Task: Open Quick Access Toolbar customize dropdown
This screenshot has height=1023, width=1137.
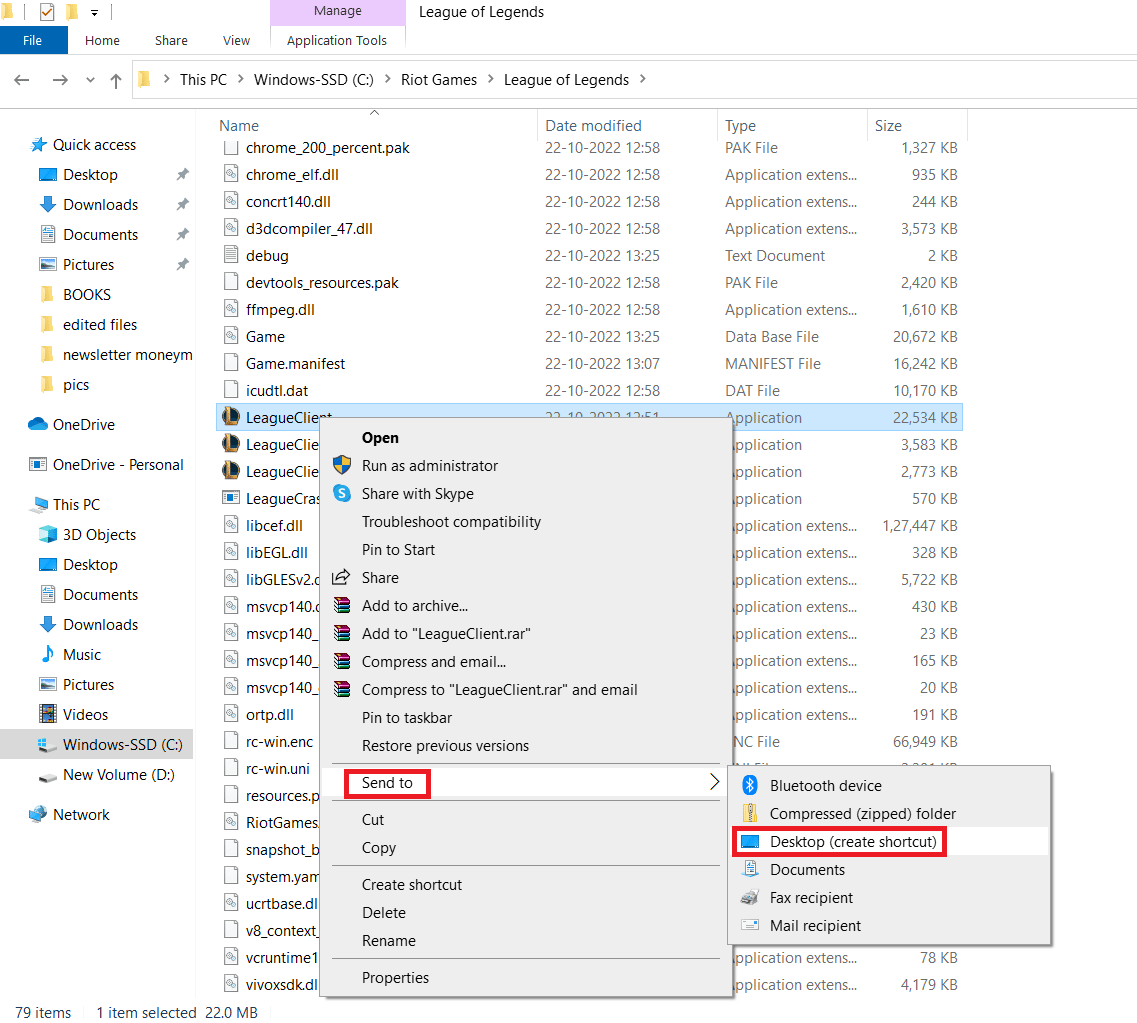Action: (x=94, y=12)
